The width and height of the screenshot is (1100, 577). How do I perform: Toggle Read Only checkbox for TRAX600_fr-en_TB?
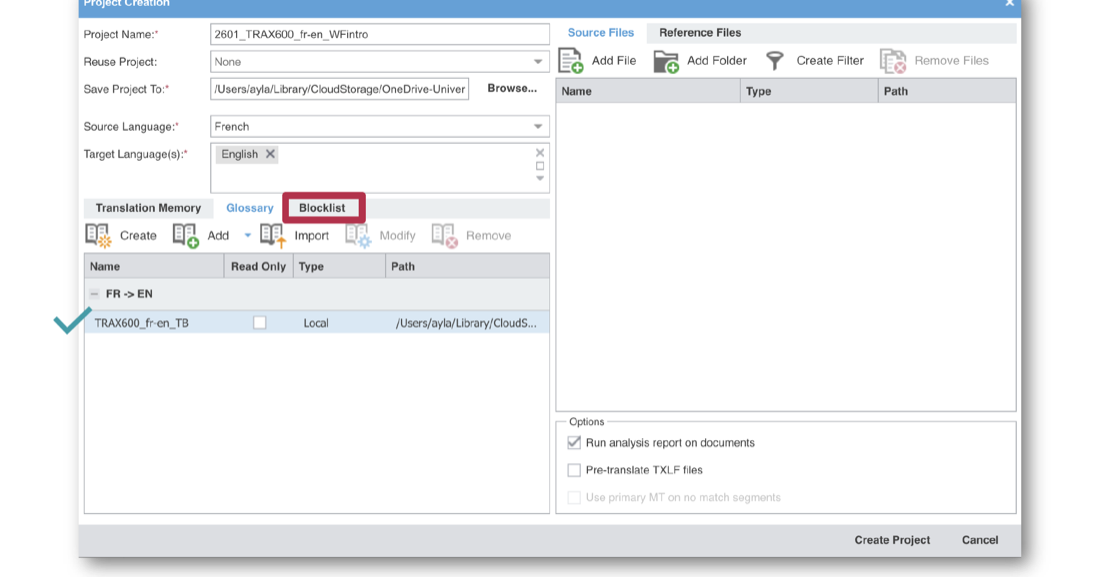(x=260, y=322)
